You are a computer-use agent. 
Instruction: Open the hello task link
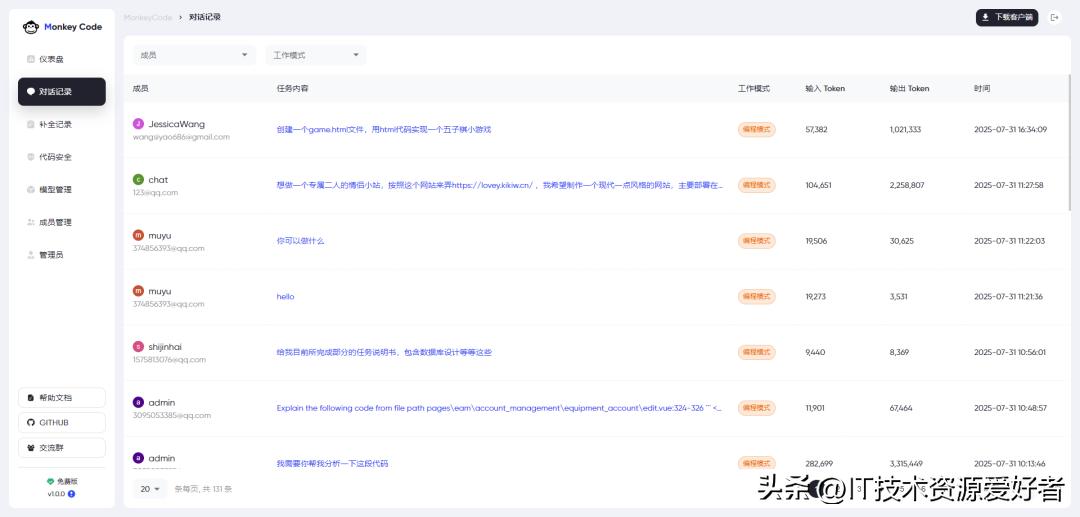[285, 297]
